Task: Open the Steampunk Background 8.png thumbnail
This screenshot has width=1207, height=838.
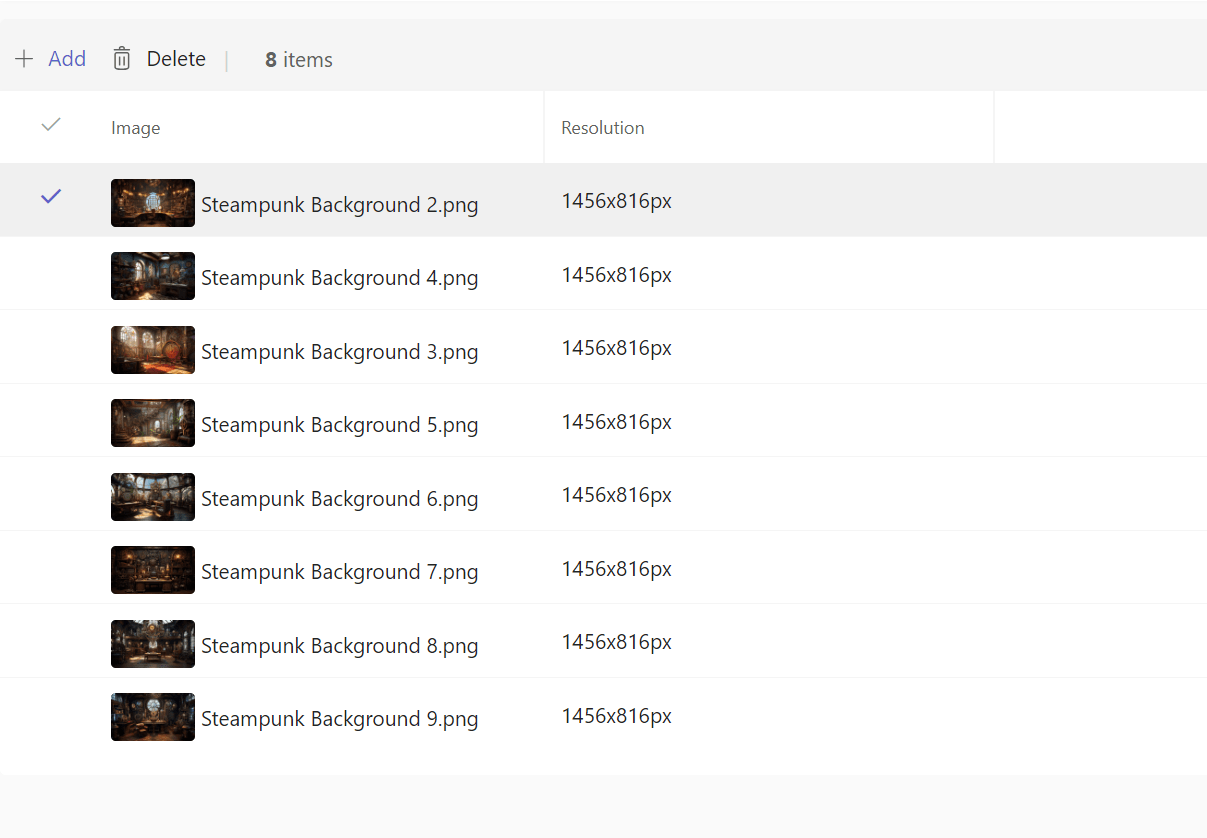Action: [x=153, y=644]
